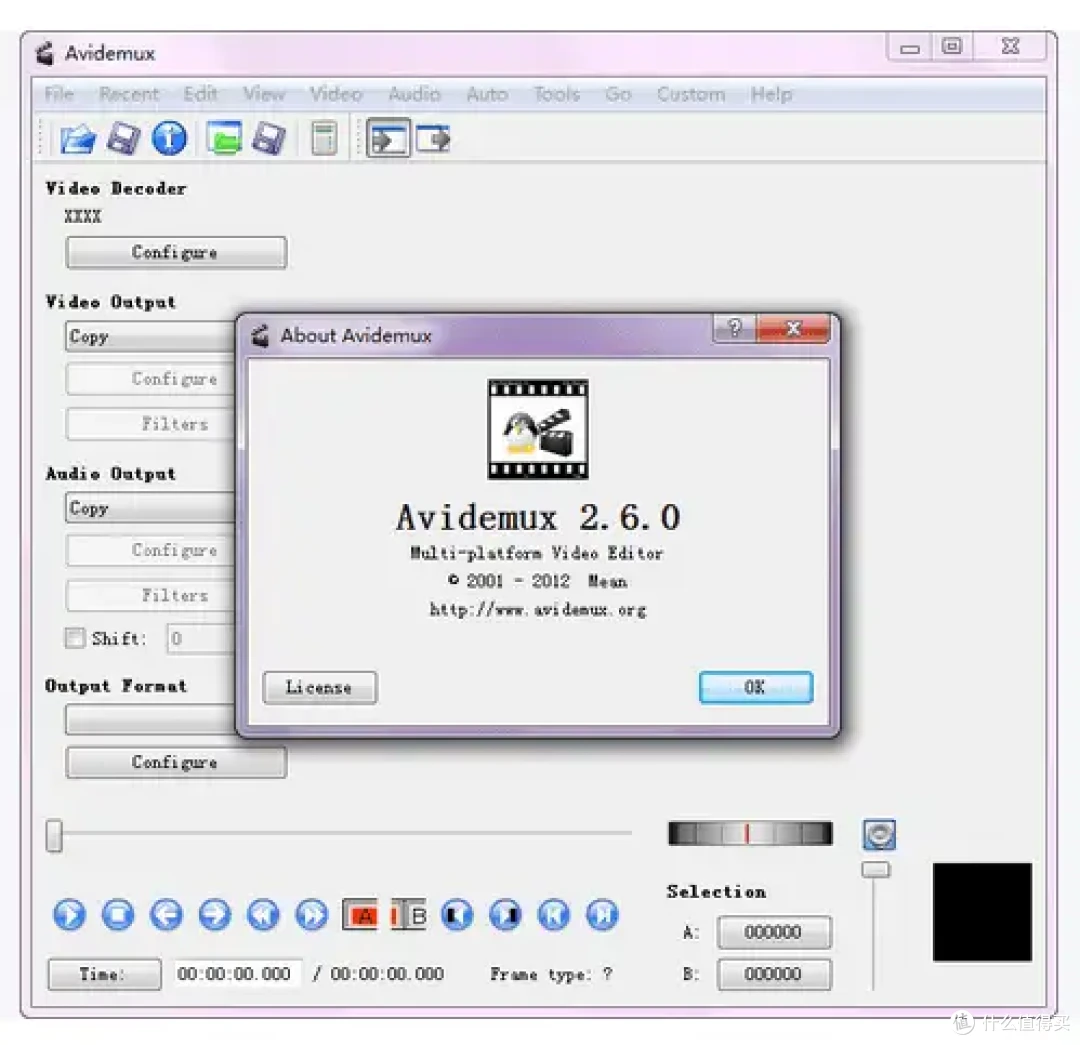The width and height of the screenshot is (1080, 1045).
Task: Click the audio volume speaker icon
Action: (880, 835)
